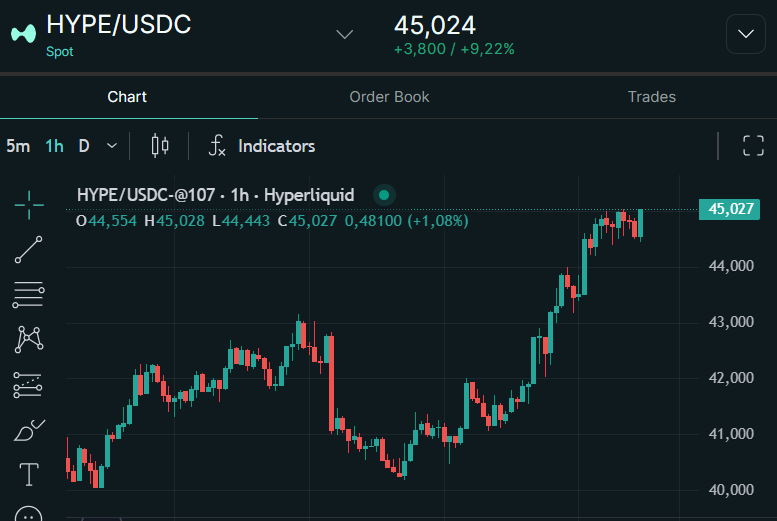Image resolution: width=777 pixels, height=521 pixels.
Task: Click the HYPE token logo
Action: tap(23, 34)
